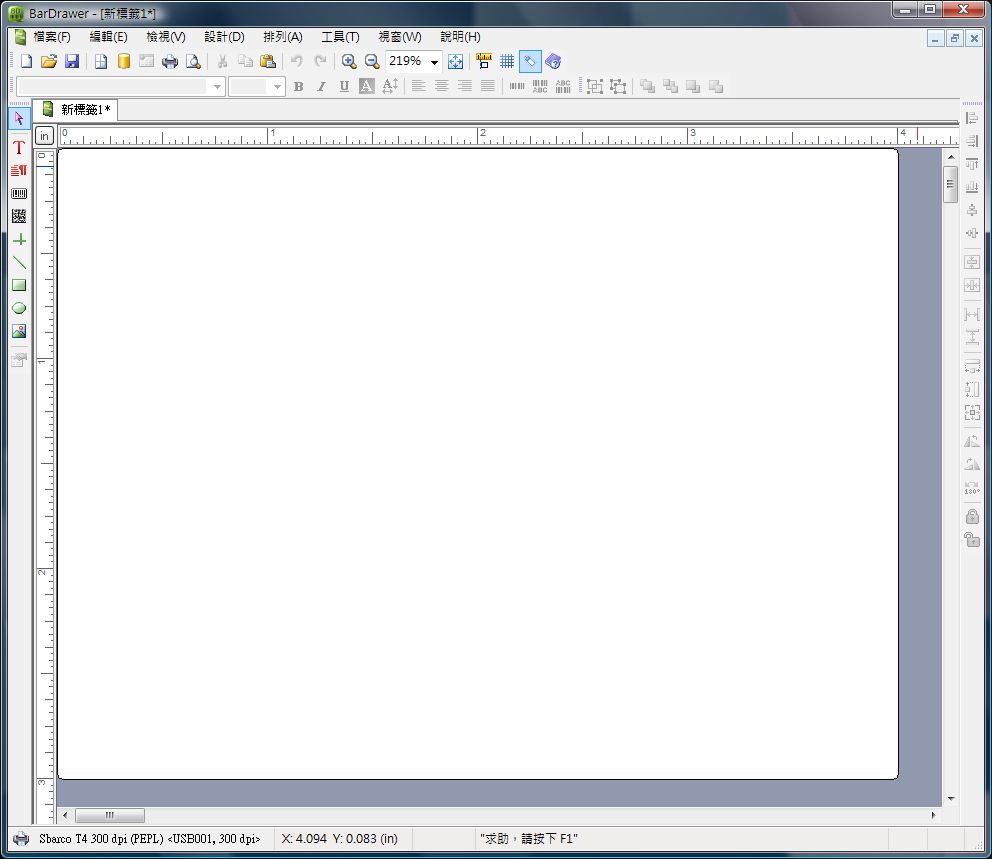Toggle center text alignment

(442, 87)
